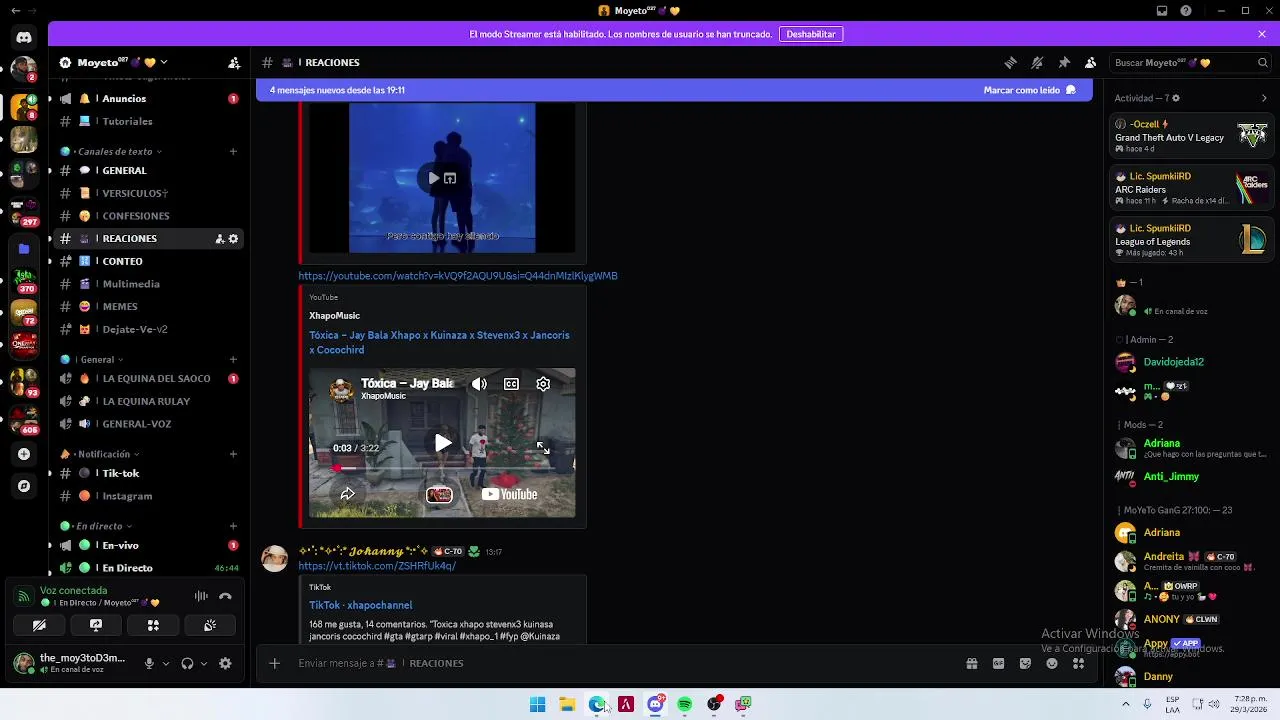Explore discoverable servers compass icon
The width and height of the screenshot is (1280, 720).
pyautogui.click(x=24, y=486)
